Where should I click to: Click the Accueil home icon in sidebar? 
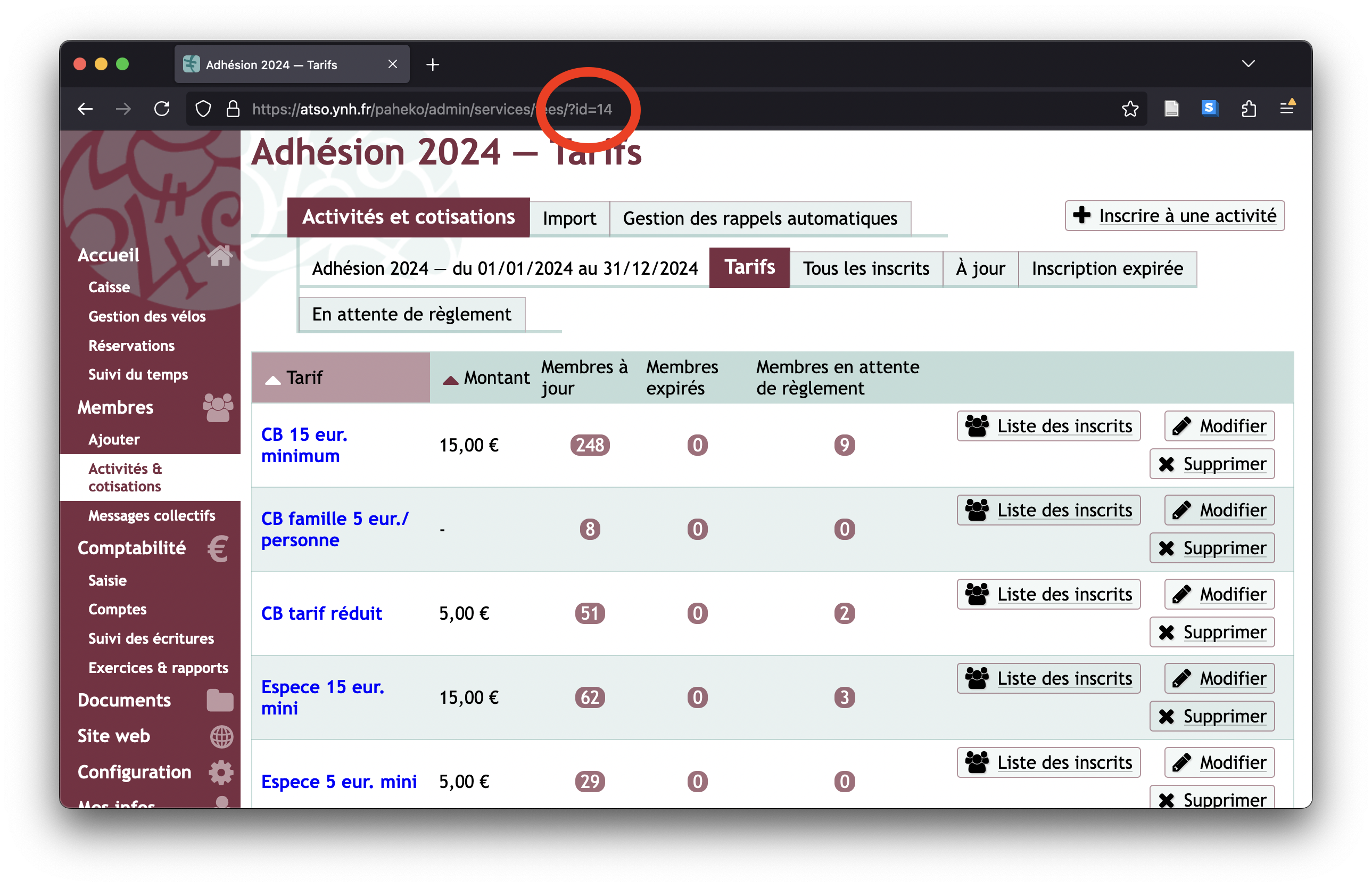point(219,255)
